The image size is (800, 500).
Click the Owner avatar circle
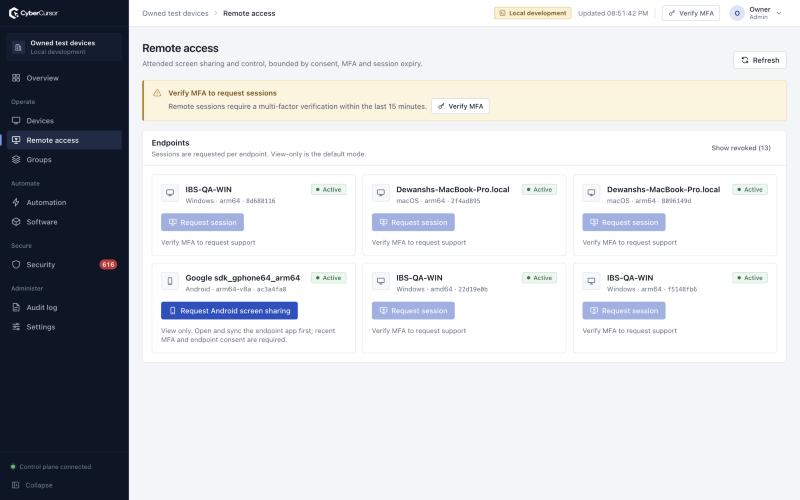737,13
